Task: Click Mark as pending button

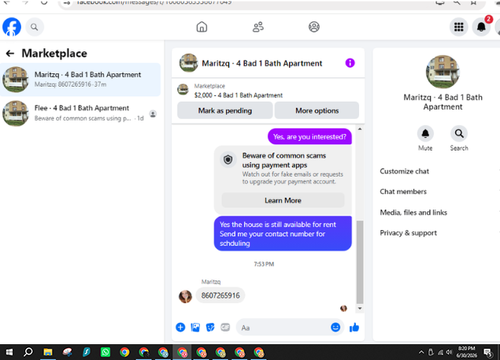Action: [x=225, y=111]
